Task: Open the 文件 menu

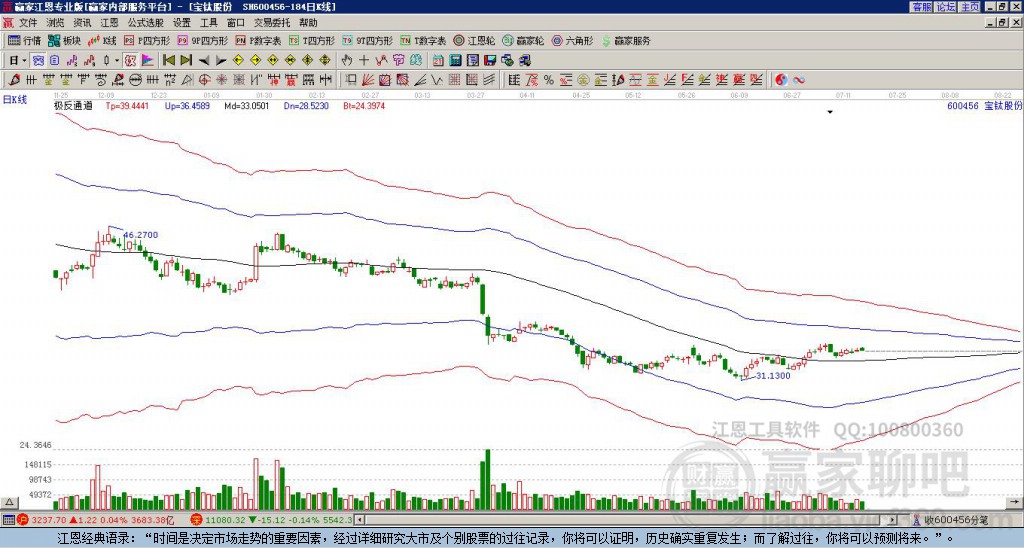Action: point(28,23)
